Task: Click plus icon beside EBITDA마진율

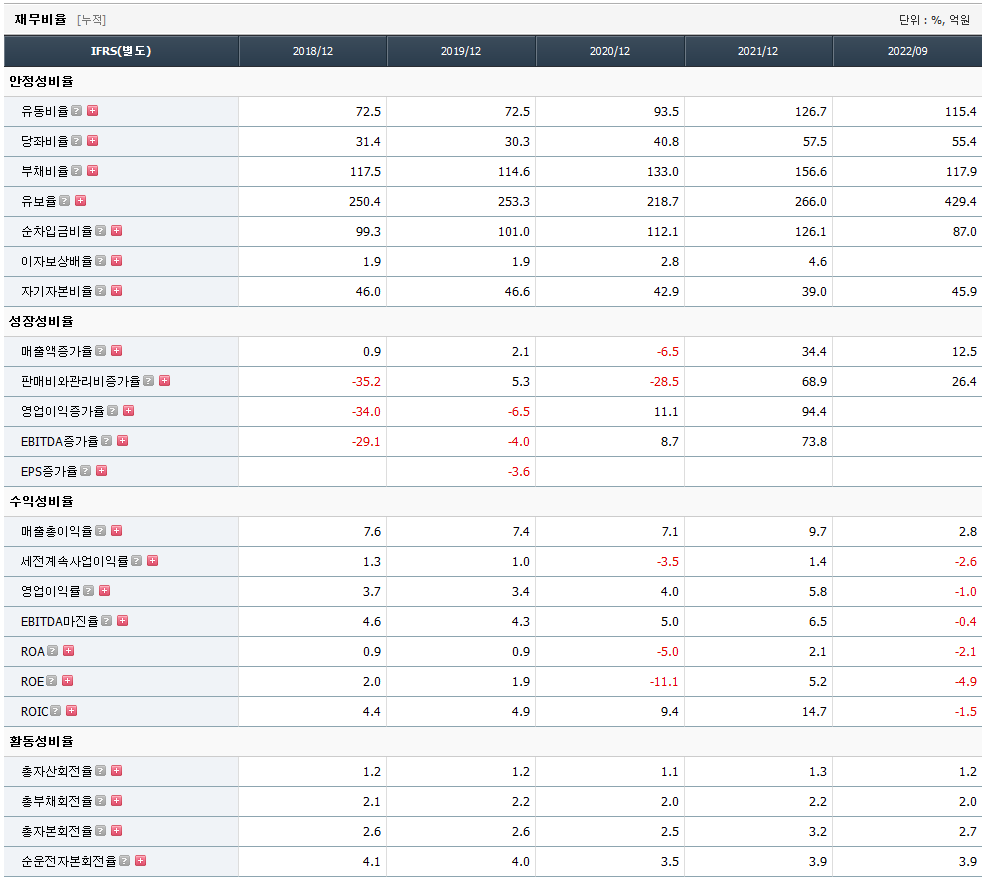Action: pos(123,621)
